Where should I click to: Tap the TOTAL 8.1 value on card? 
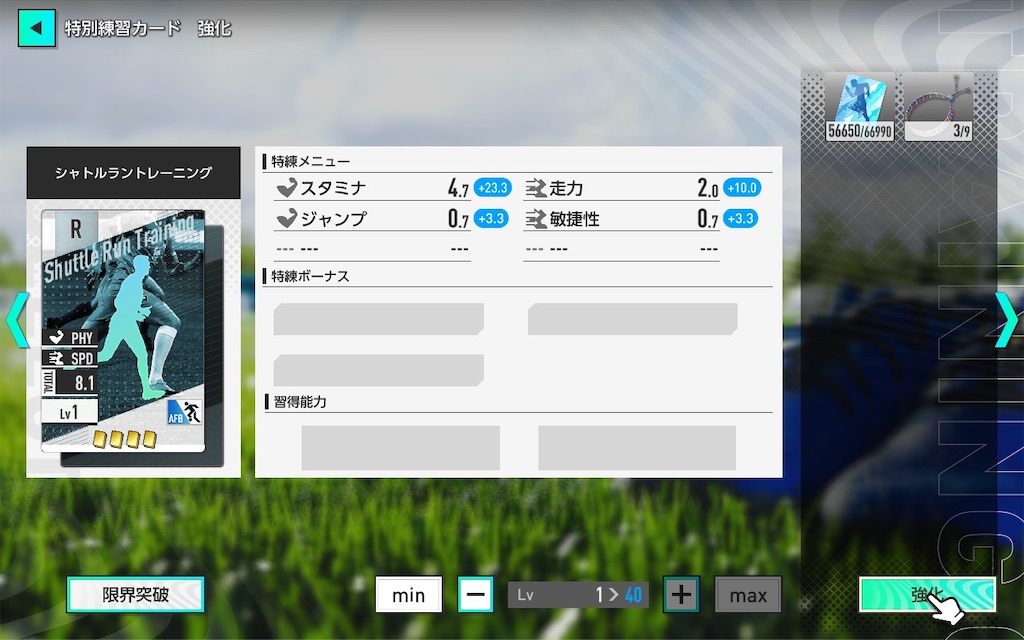71,383
